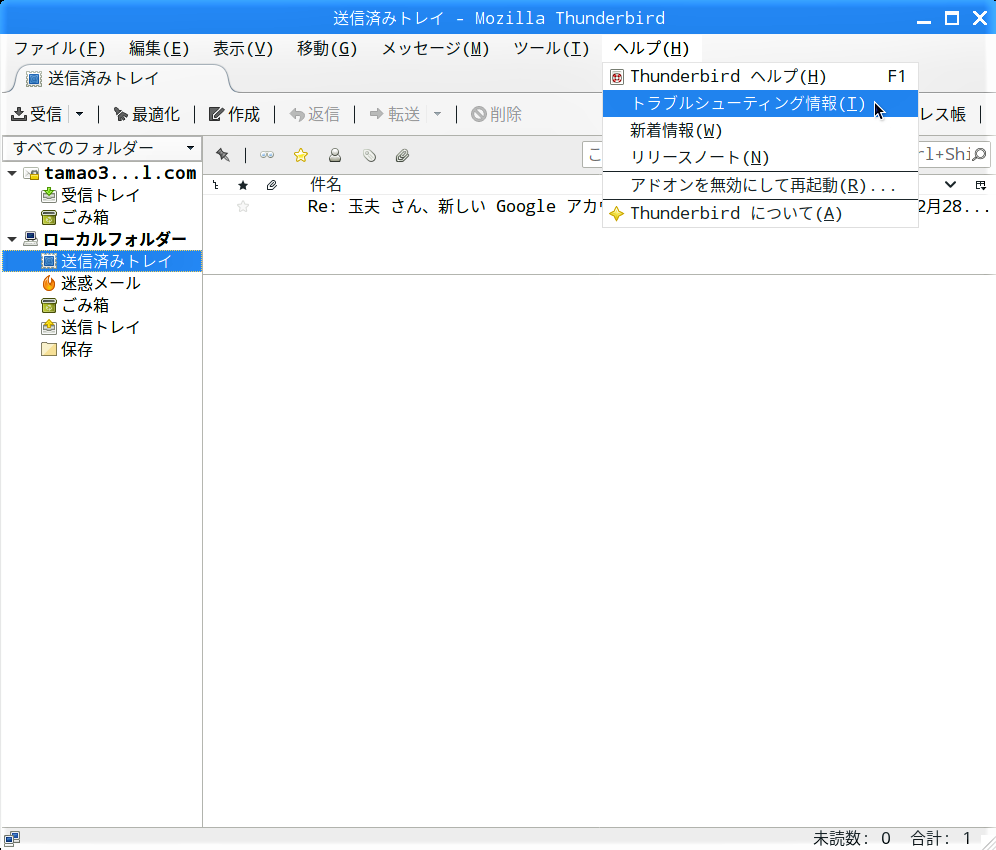The width and height of the screenshot is (996, 850).
Task: Click 未読数: 0 in status bar
Action: [x=852, y=839]
